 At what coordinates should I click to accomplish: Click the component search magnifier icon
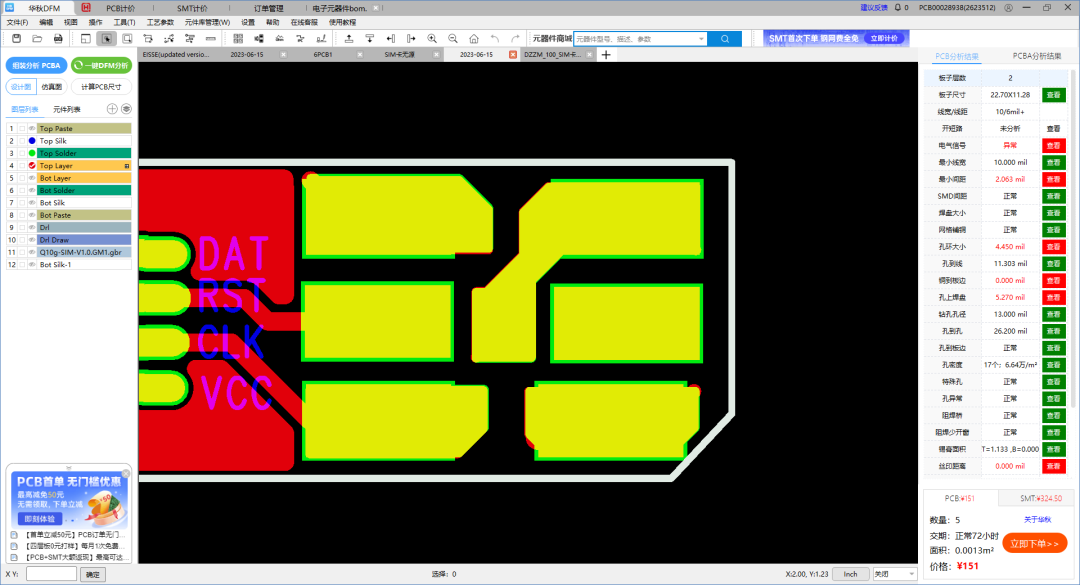(726, 38)
